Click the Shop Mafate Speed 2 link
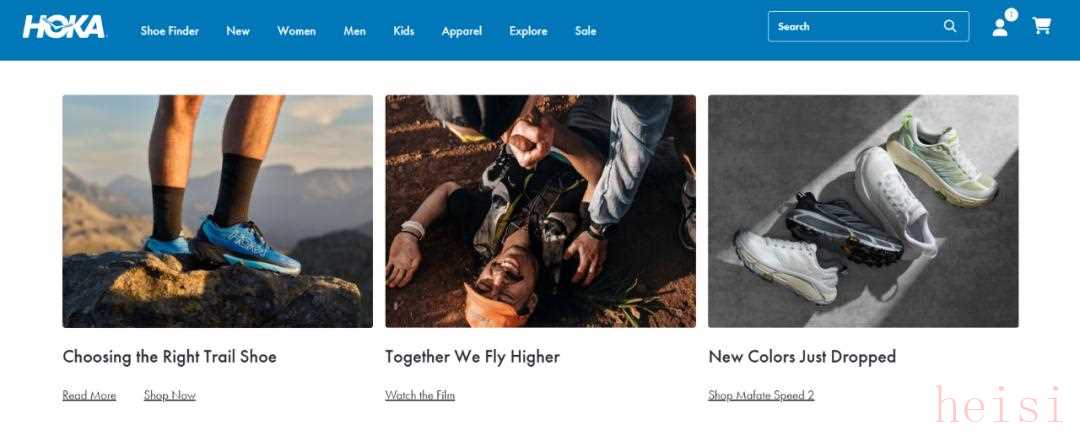 (x=761, y=395)
